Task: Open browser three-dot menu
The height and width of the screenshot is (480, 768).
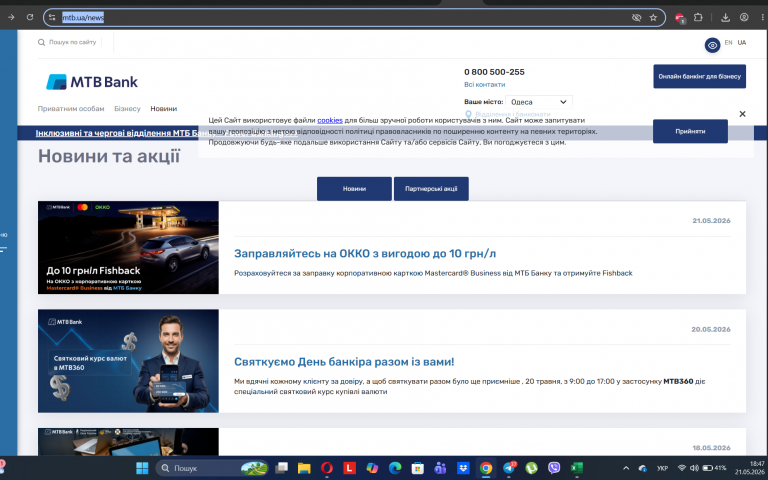Action: pyautogui.click(x=763, y=17)
